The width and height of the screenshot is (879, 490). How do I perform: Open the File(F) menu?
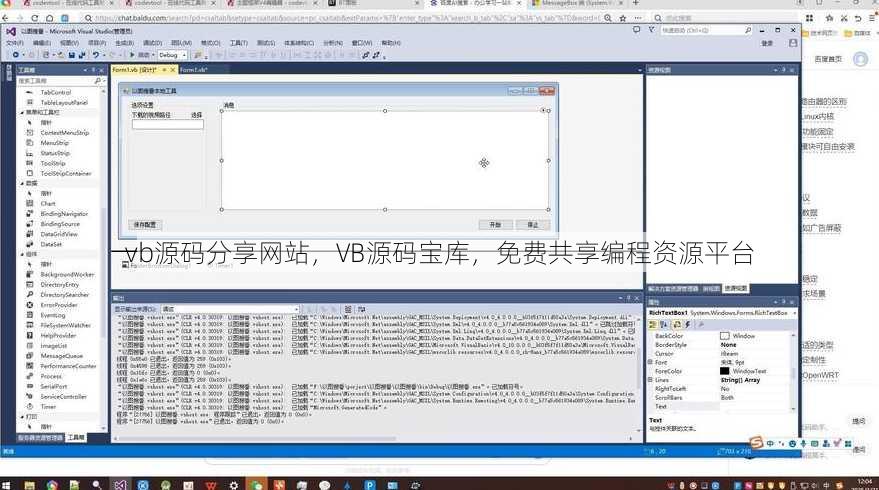pos(15,43)
